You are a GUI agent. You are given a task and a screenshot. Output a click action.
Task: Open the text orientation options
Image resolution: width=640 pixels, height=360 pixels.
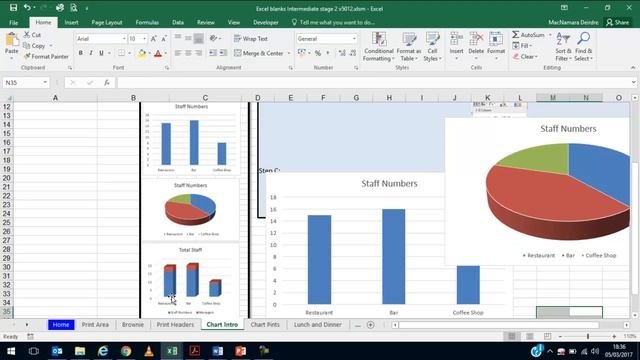coord(215,38)
